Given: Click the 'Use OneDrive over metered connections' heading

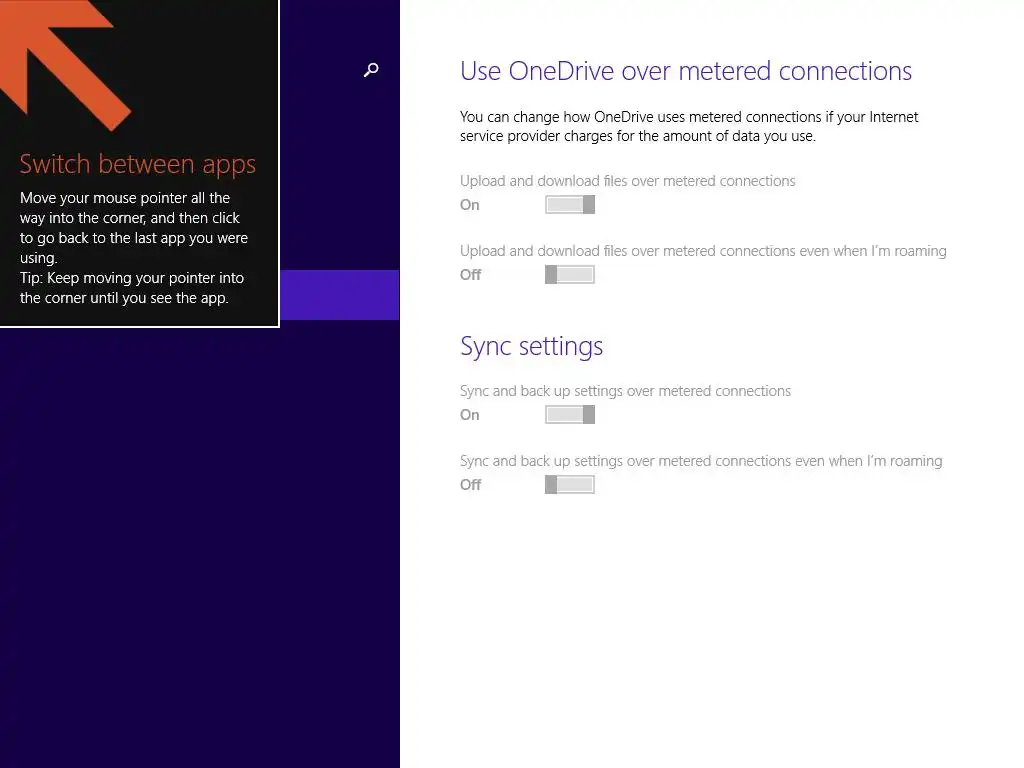Looking at the screenshot, I should (x=686, y=71).
